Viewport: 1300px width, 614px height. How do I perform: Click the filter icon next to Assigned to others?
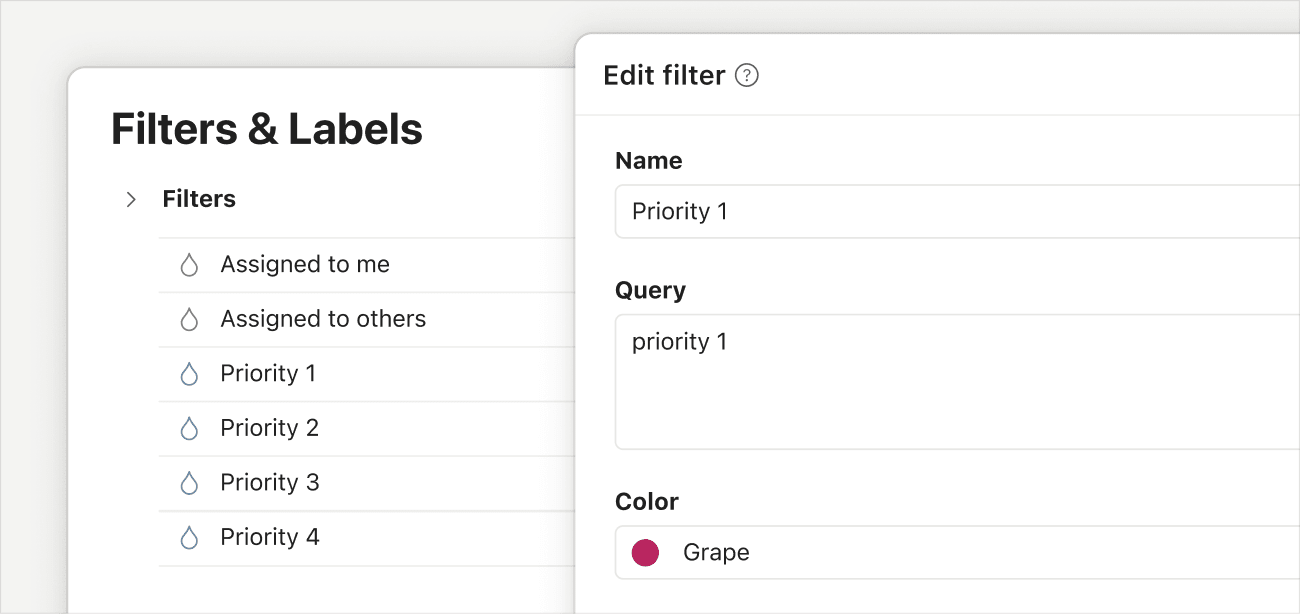190,319
